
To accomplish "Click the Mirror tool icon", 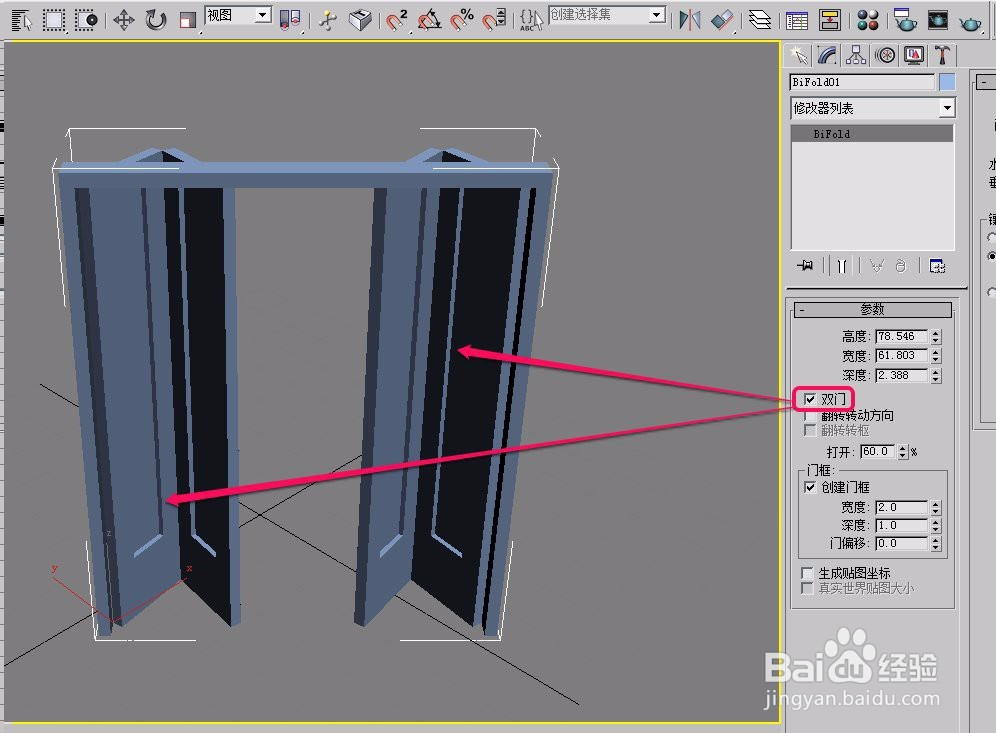I will (690, 20).
